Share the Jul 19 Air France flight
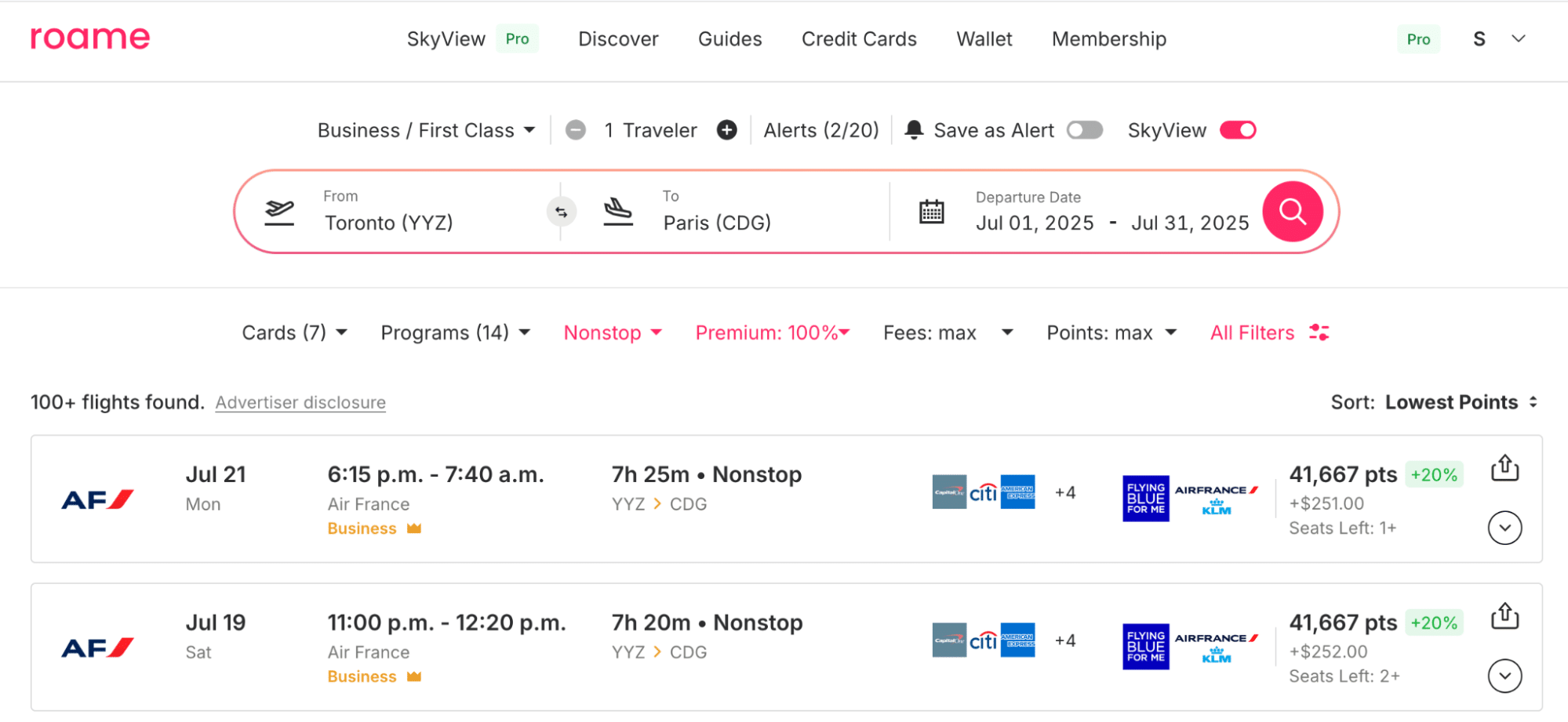The width and height of the screenshot is (1568, 722). [1504, 616]
